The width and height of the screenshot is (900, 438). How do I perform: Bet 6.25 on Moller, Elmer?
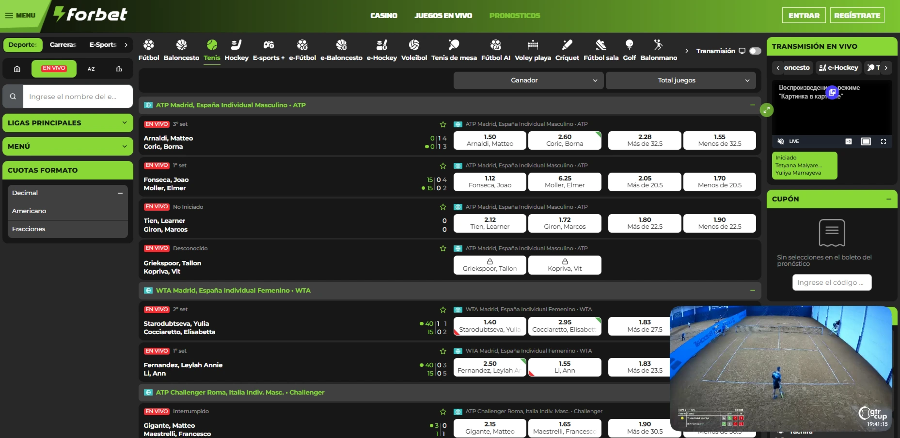[x=565, y=182]
